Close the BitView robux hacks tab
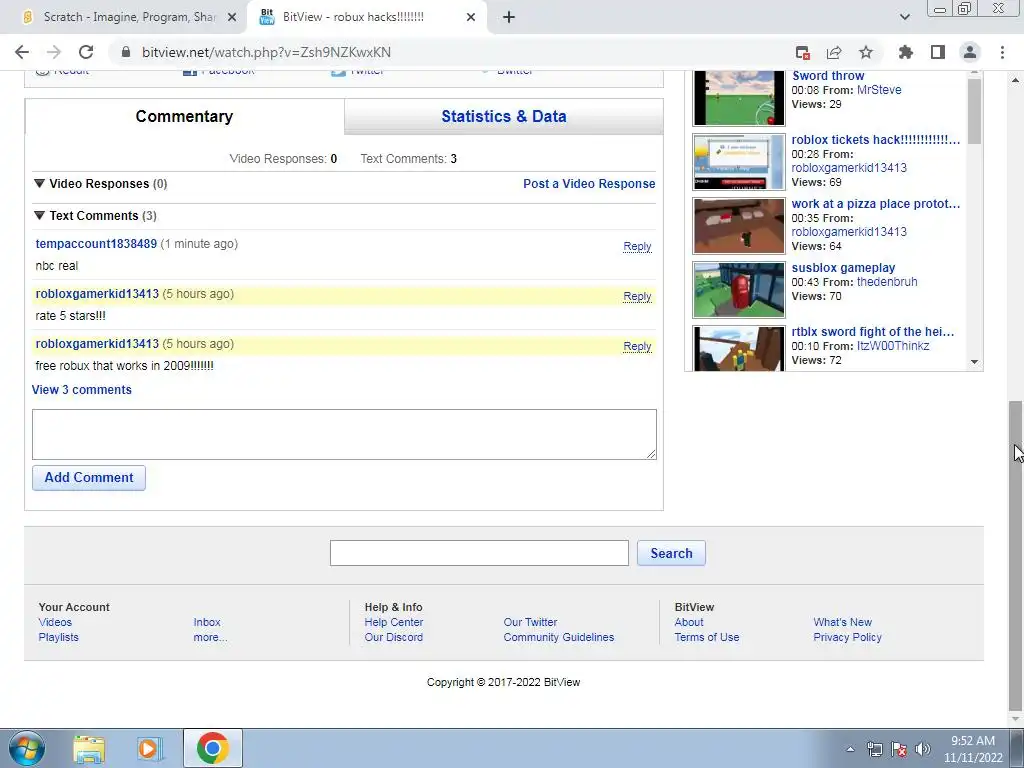Screen dimensions: 1024x768 point(471,17)
